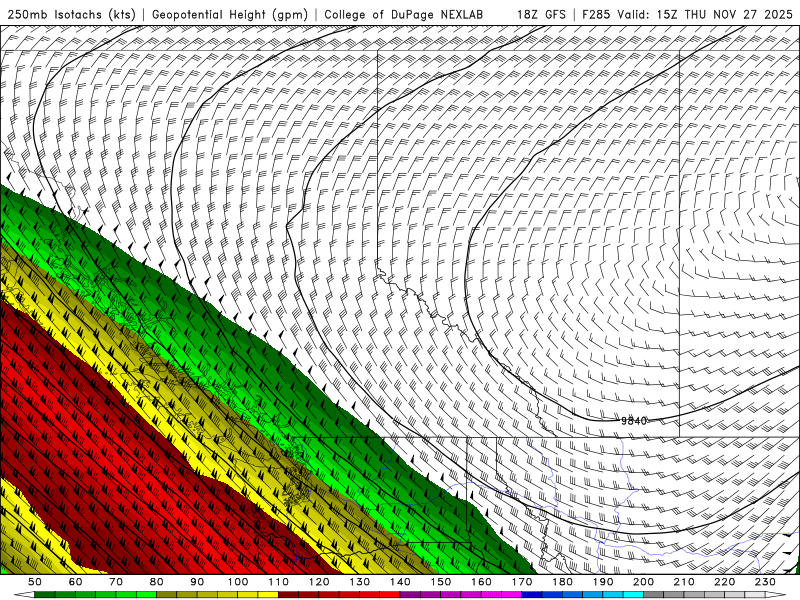Viewport: 800px width, 600px height.
Task: Select the bright yellow swatch in the color bar
Action: tap(268, 594)
